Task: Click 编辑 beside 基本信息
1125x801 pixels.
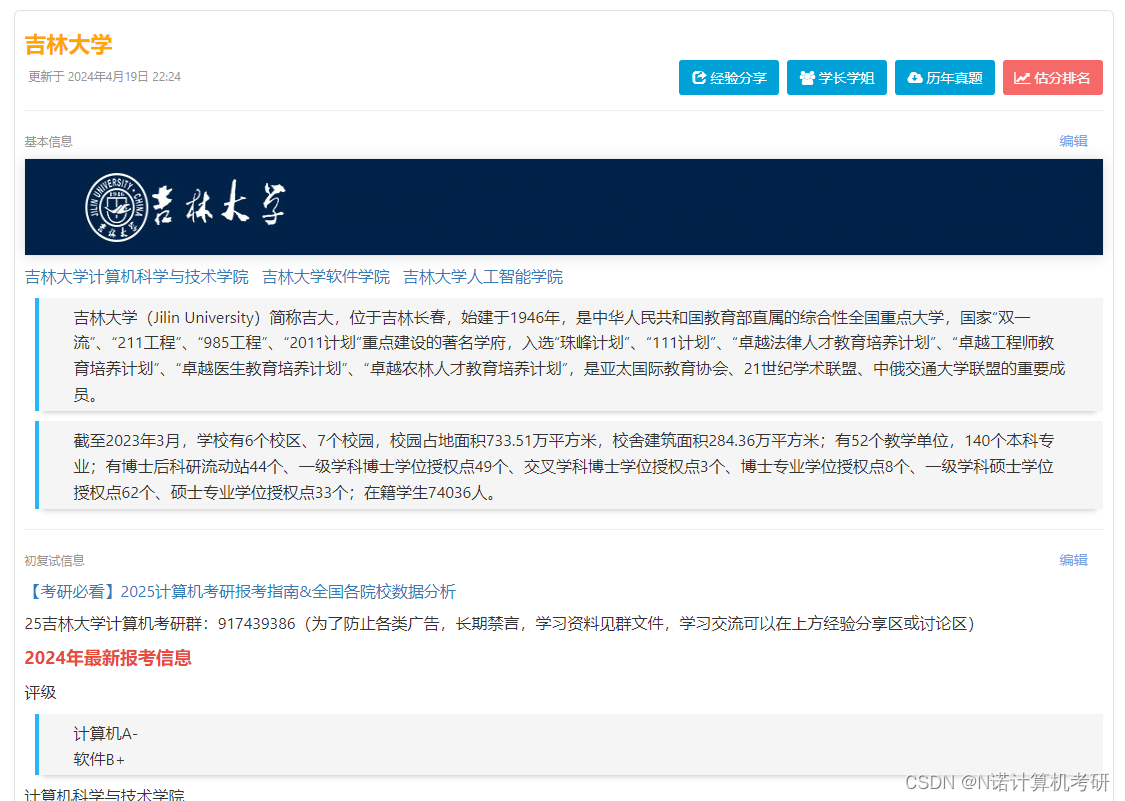Action: tap(1073, 141)
